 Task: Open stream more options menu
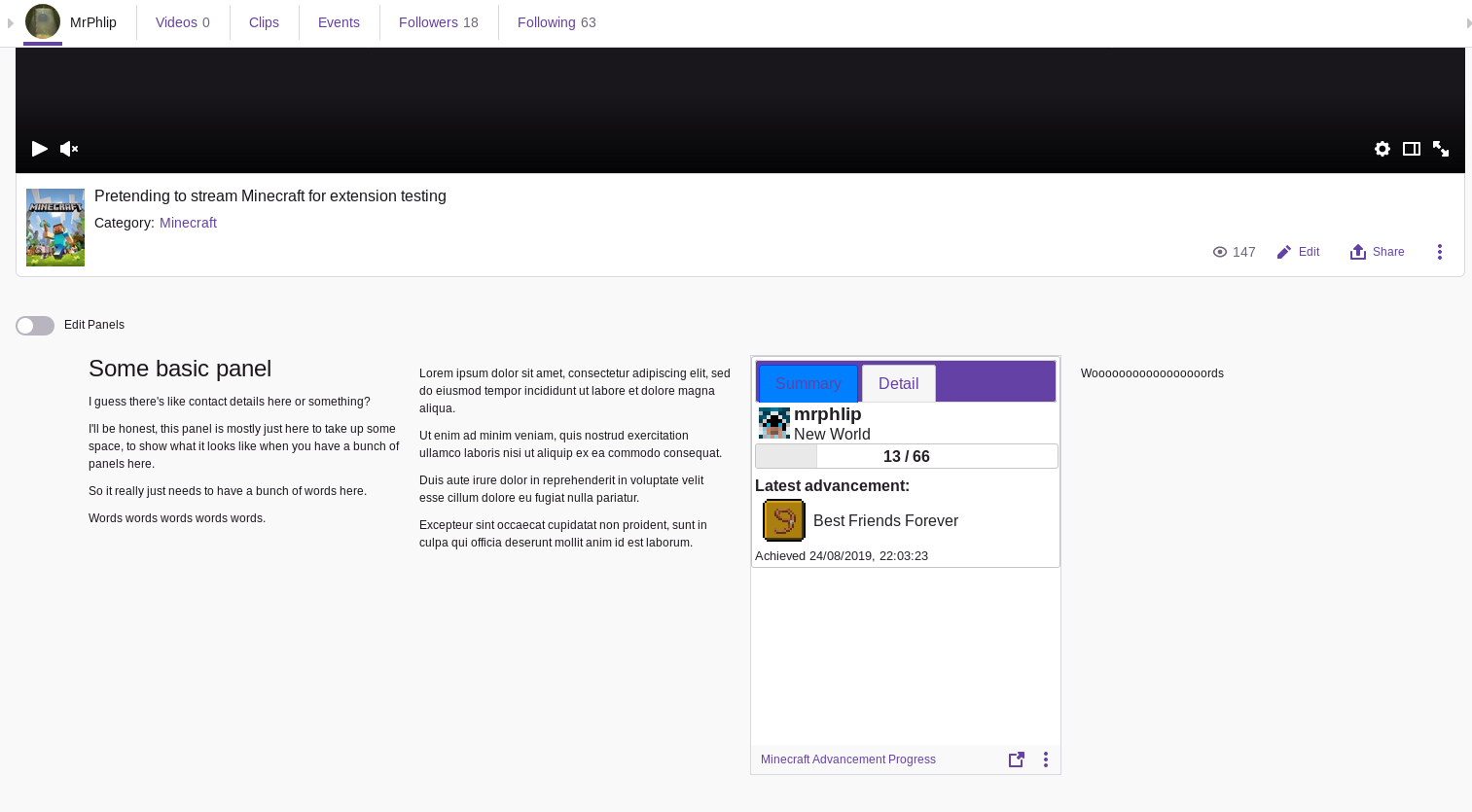1440,252
